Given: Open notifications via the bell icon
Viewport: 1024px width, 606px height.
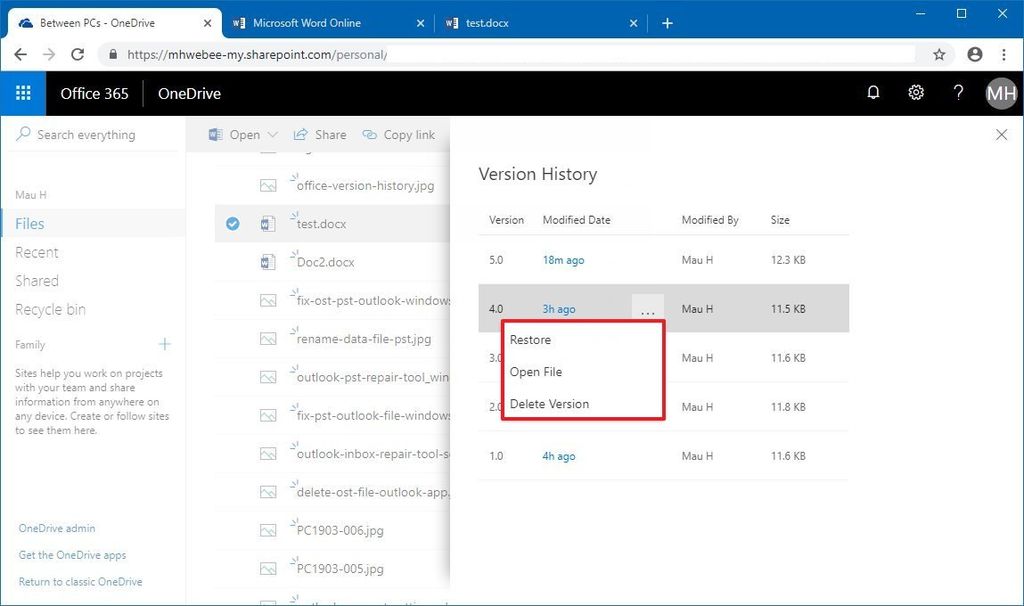Looking at the screenshot, I should tap(873, 93).
